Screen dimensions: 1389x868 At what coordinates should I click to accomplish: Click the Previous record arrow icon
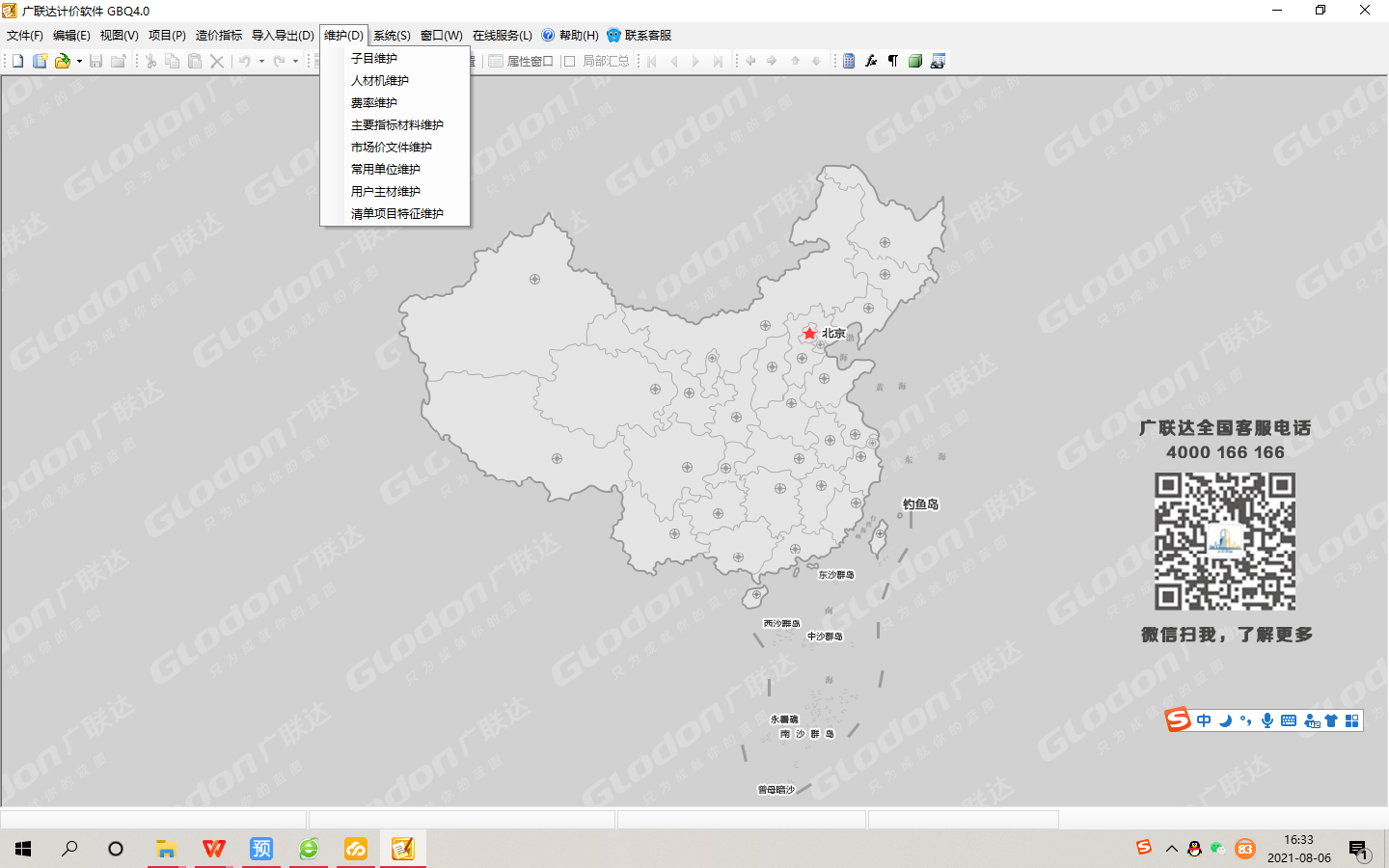pos(674,61)
